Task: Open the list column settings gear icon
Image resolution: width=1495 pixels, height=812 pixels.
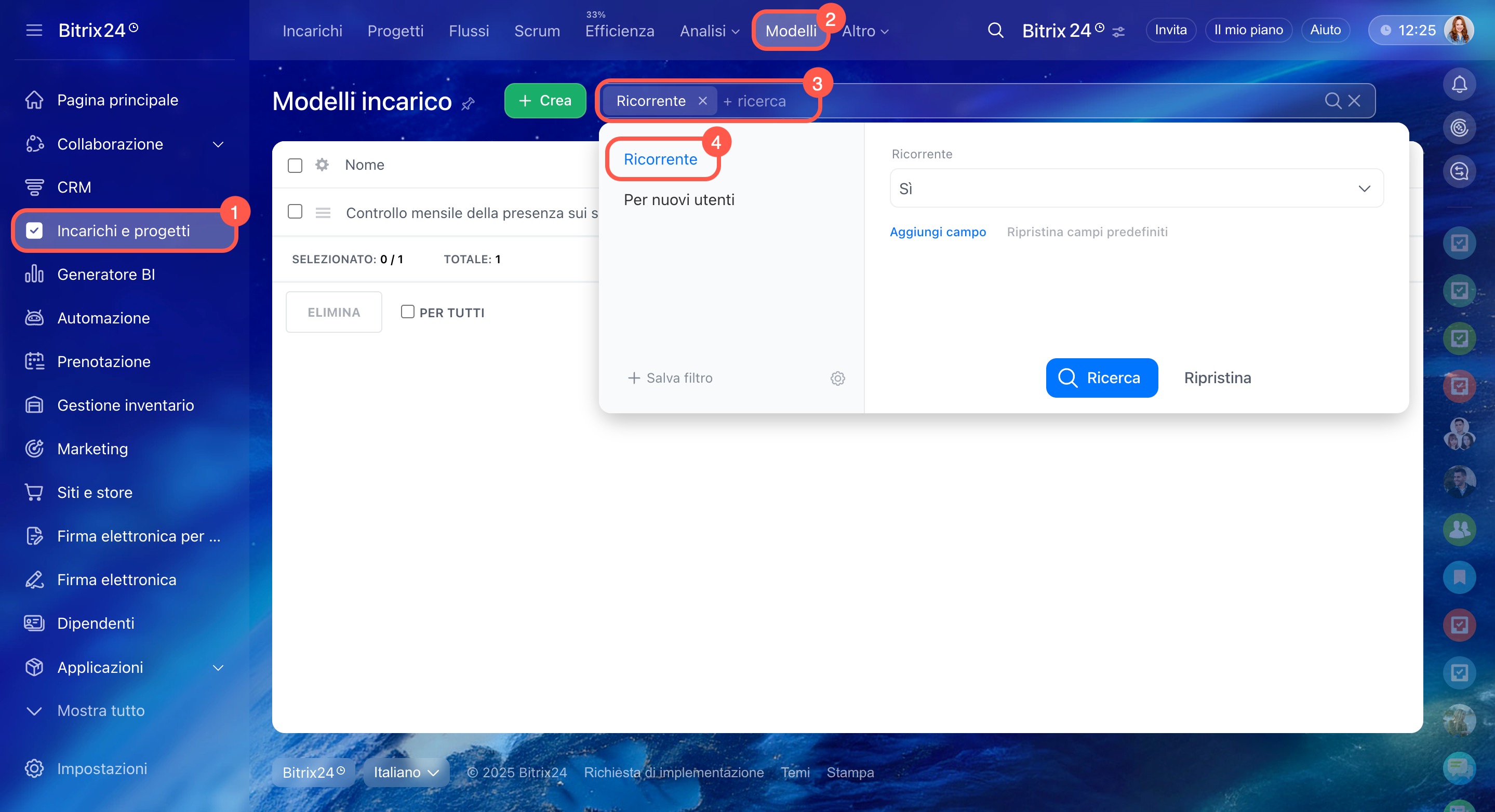Action: click(x=322, y=165)
